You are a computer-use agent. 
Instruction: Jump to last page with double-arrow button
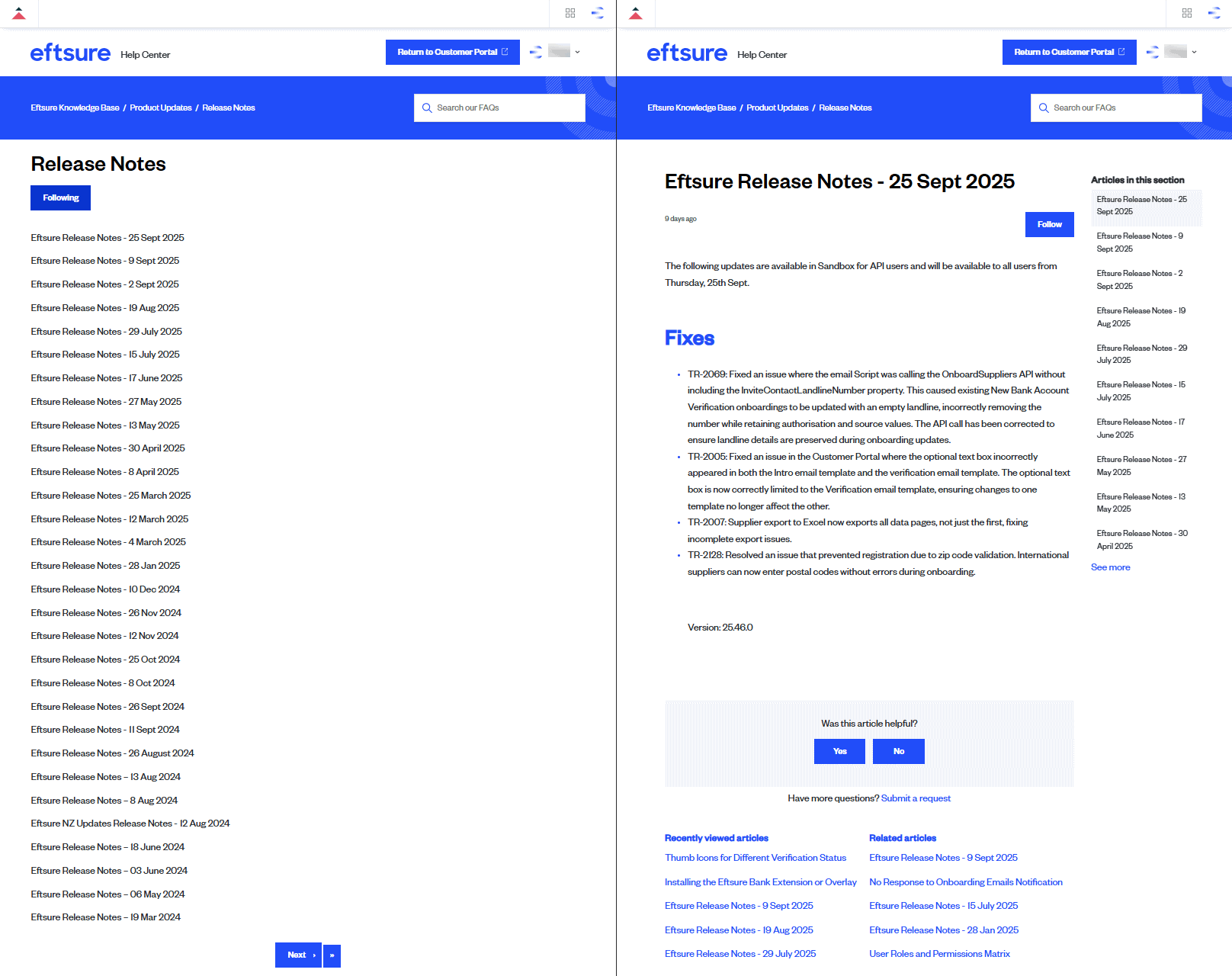pyautogui.click(x=332, y=955)
